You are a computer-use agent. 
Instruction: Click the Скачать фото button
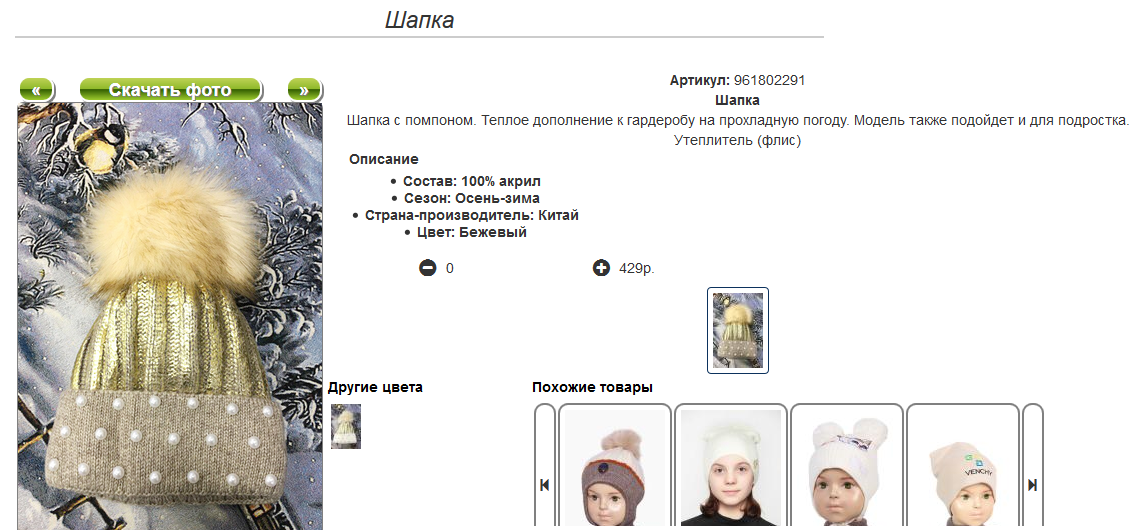(x=170, y=89)
